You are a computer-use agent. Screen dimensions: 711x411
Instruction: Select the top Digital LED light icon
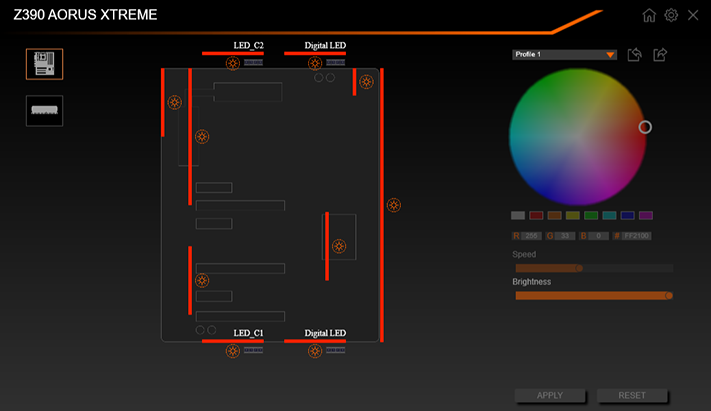(x=315, y=63)
